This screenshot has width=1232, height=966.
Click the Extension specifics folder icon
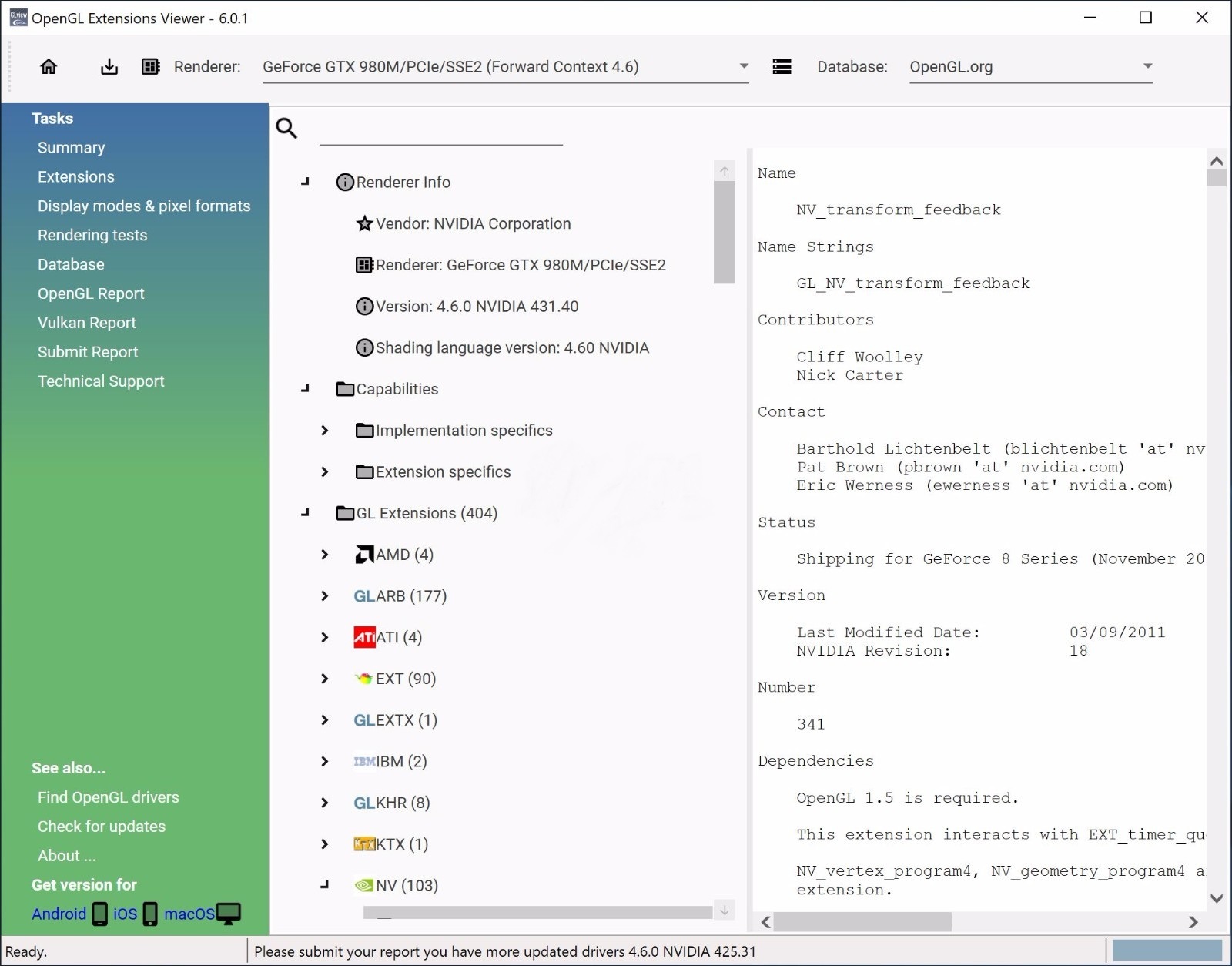(364, 471)
